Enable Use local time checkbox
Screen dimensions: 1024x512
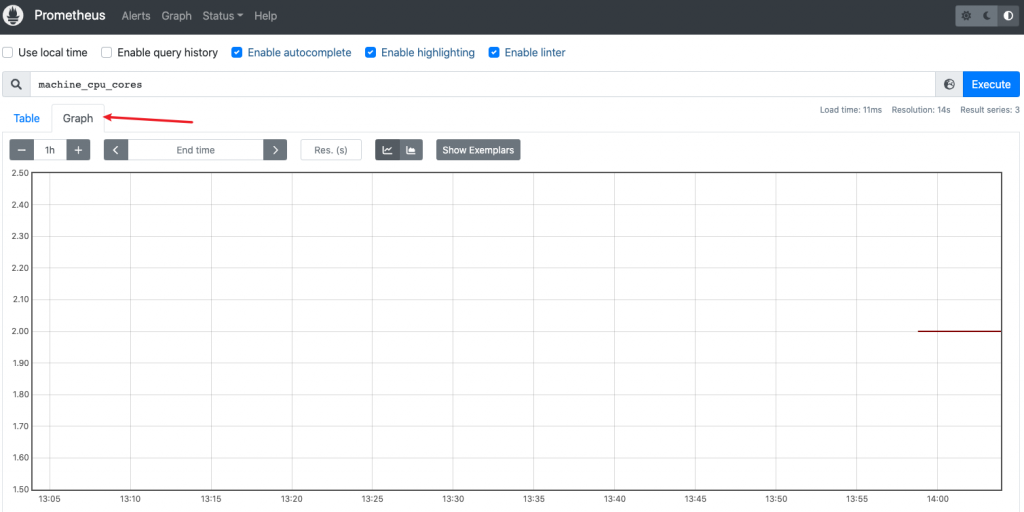[8, 52]
